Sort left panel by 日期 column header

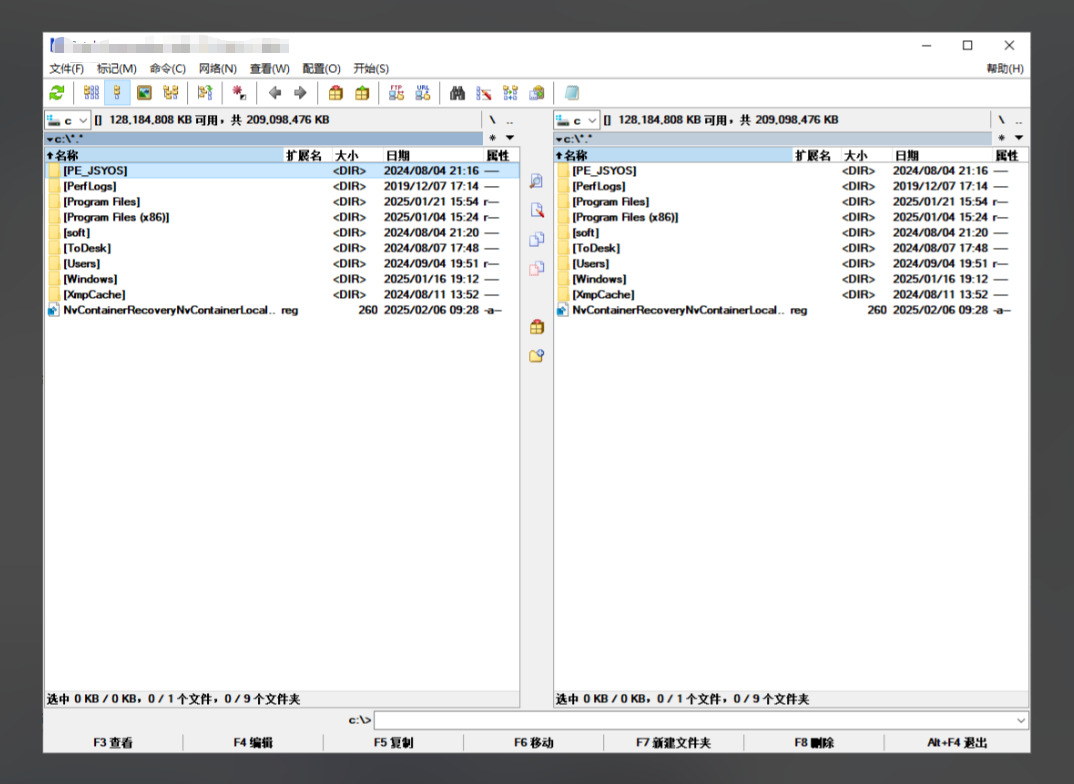click(x=398, y=156)
